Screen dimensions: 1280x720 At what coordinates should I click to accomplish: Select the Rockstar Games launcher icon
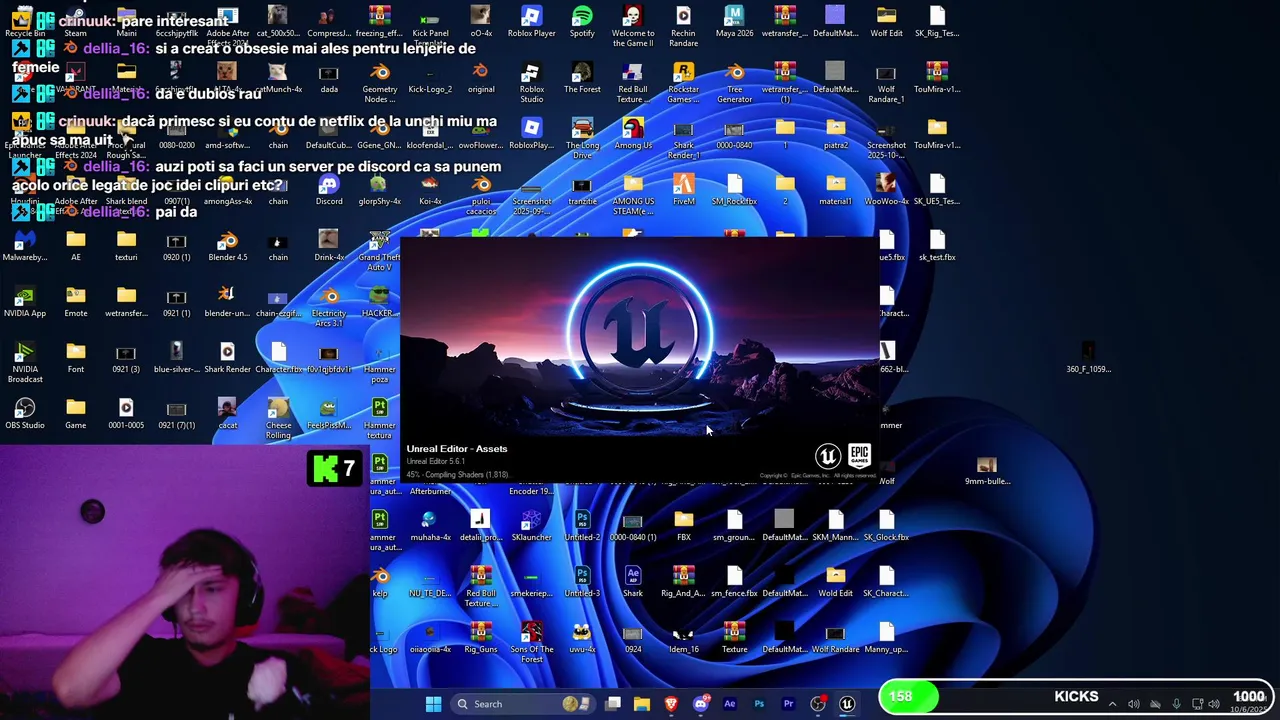(683, 82)
